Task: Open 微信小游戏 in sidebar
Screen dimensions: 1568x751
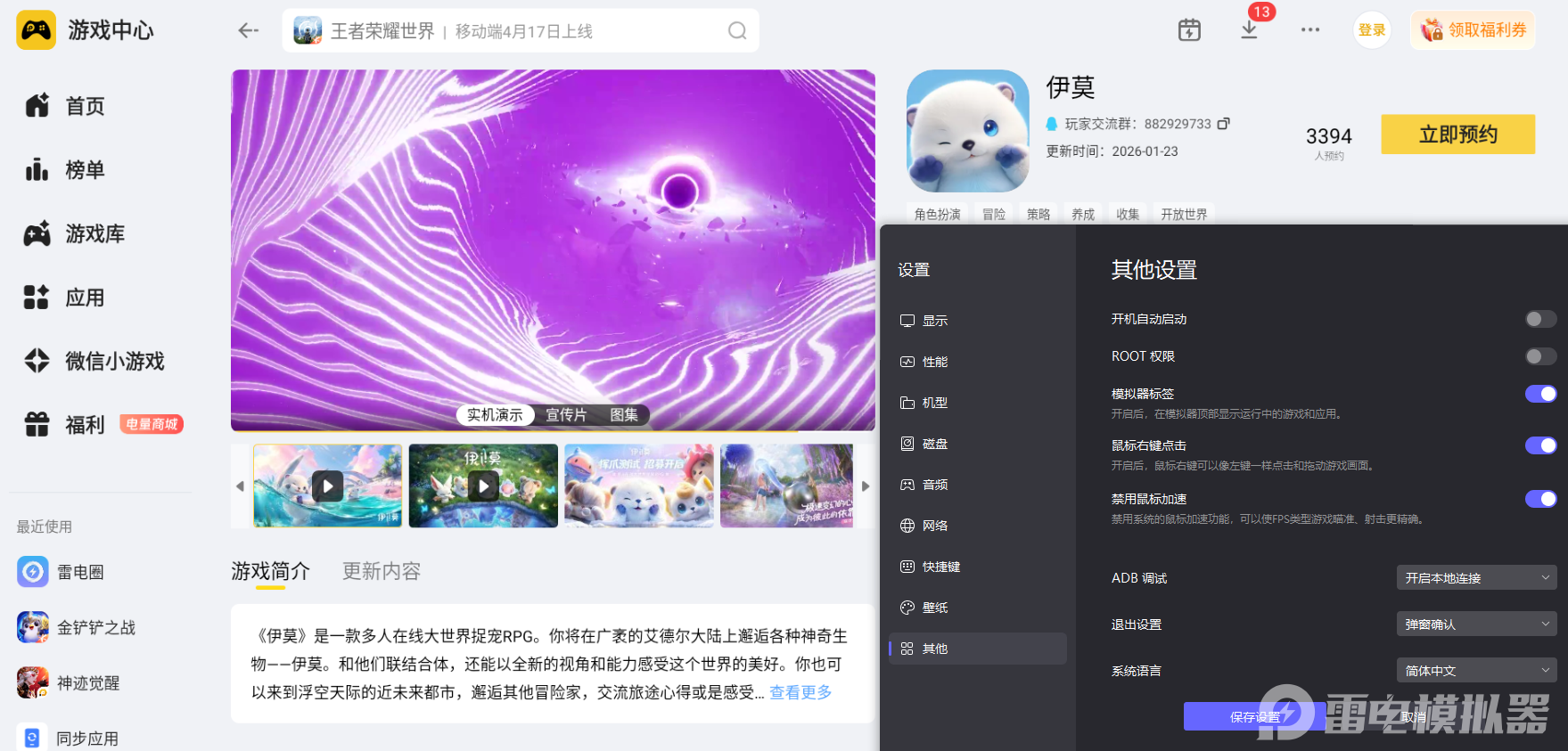Action: pos(94,361)
